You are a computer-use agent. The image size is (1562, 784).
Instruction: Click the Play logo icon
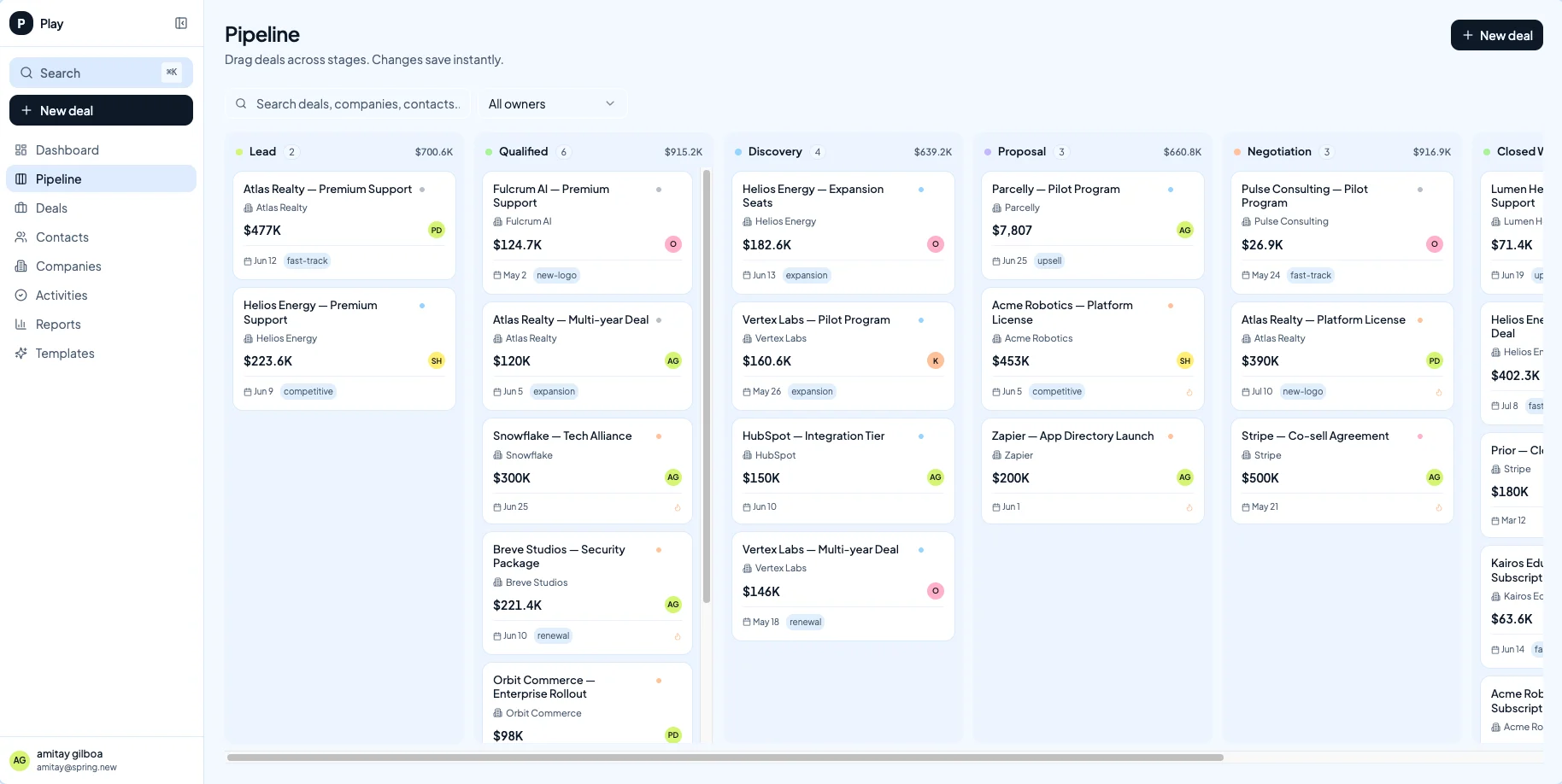[x=21, y=23]
